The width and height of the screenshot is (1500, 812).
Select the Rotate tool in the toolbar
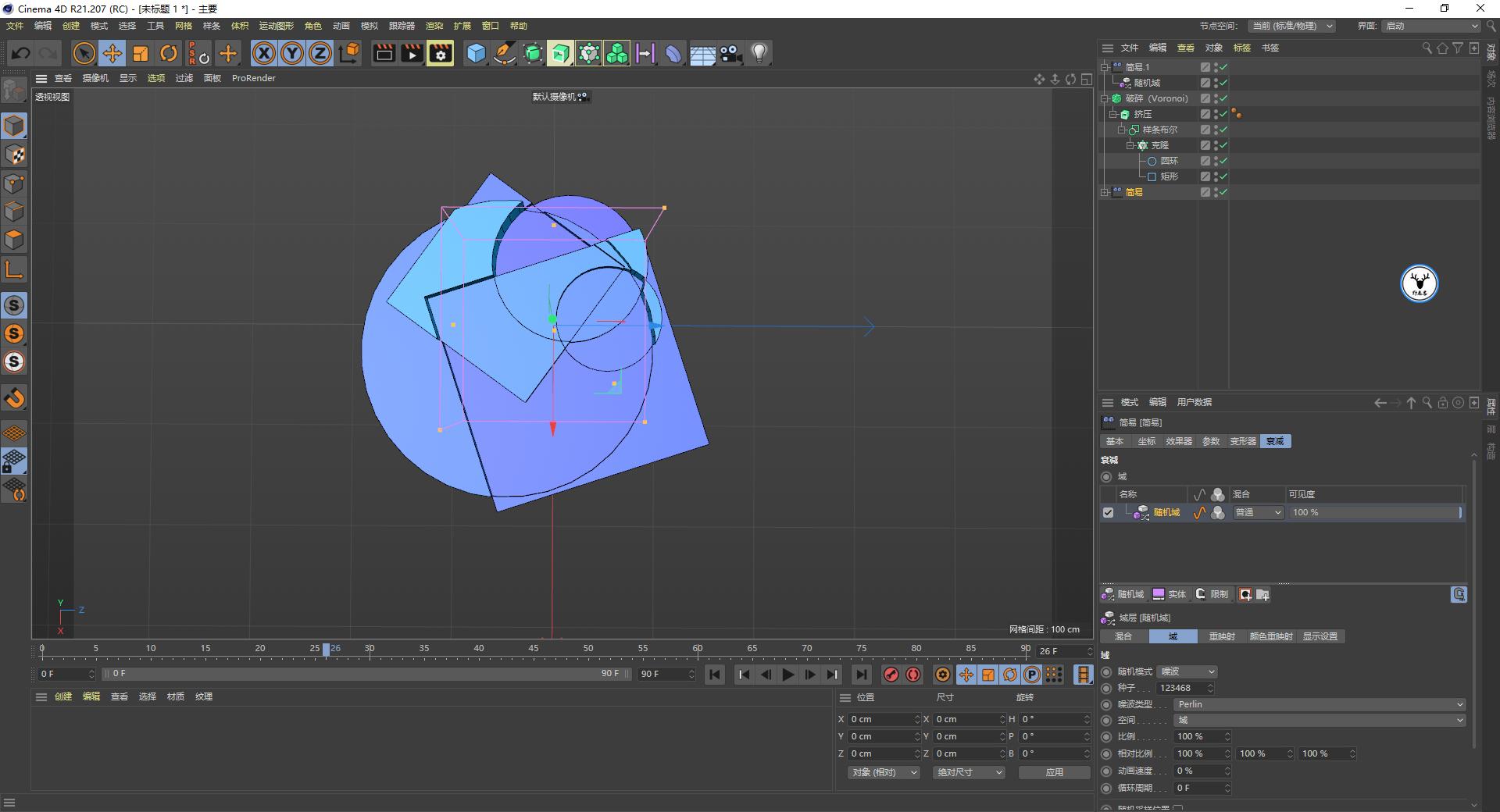[169, 53]
